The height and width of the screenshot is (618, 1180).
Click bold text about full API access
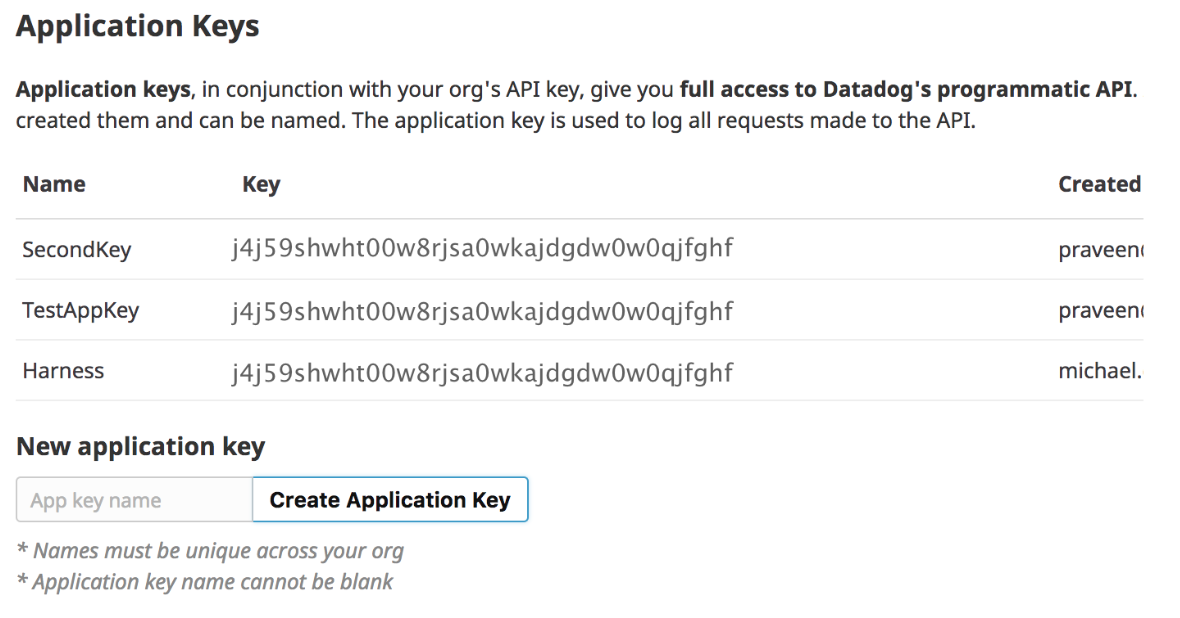tap(907, 89)
